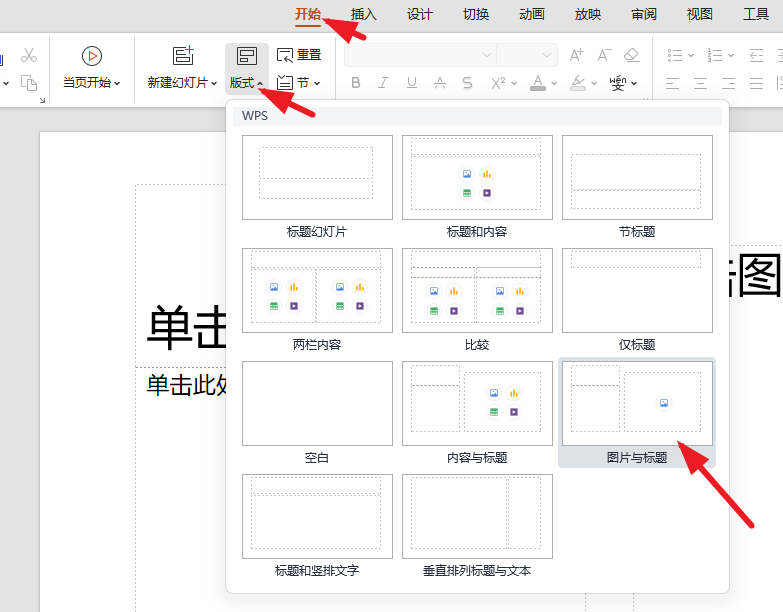This screenshot has width=783, height=612.
Task: Justify text alignment
Action: (x=757, y=83)
